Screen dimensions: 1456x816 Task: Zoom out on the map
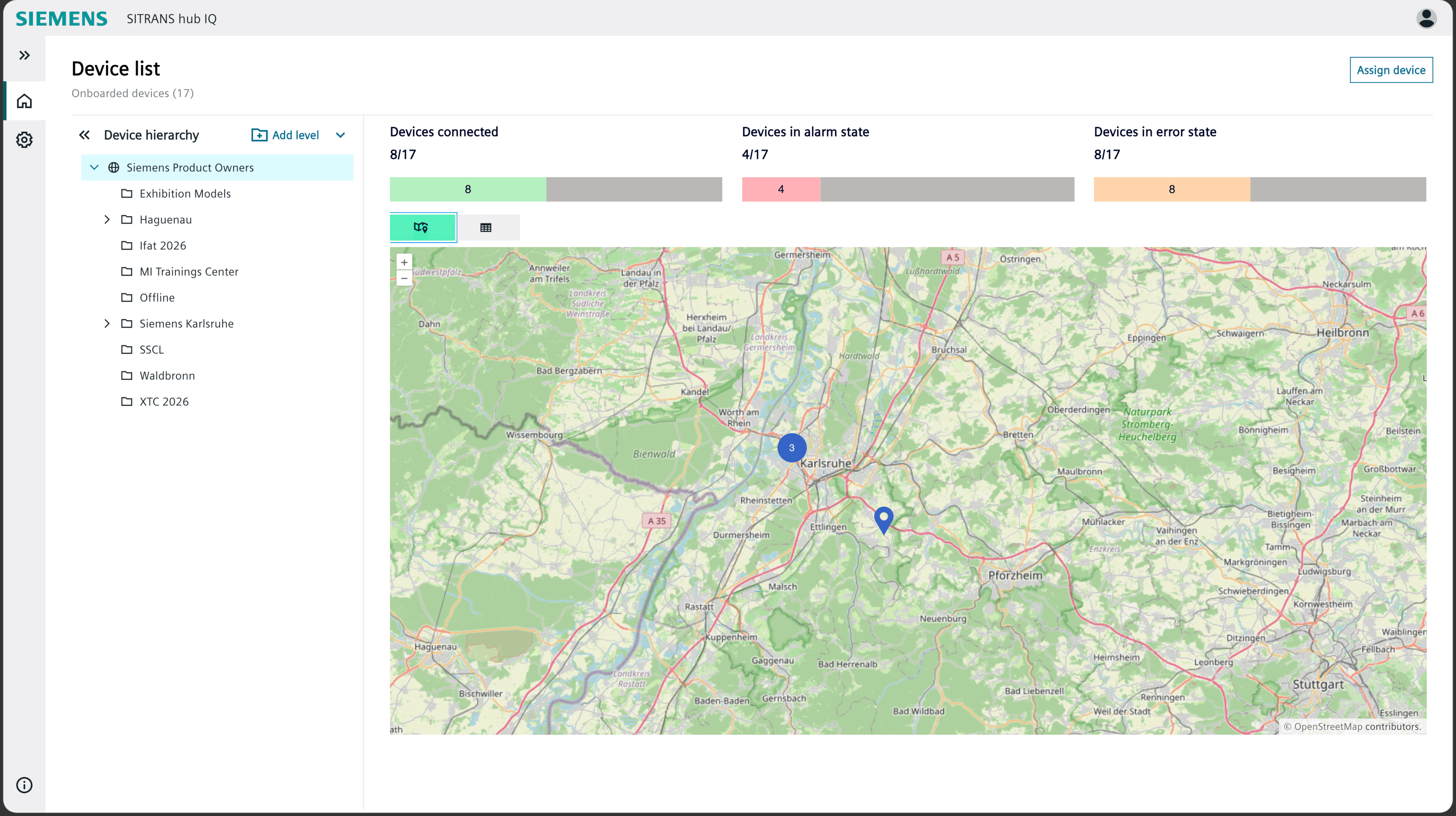click(404, 278)
